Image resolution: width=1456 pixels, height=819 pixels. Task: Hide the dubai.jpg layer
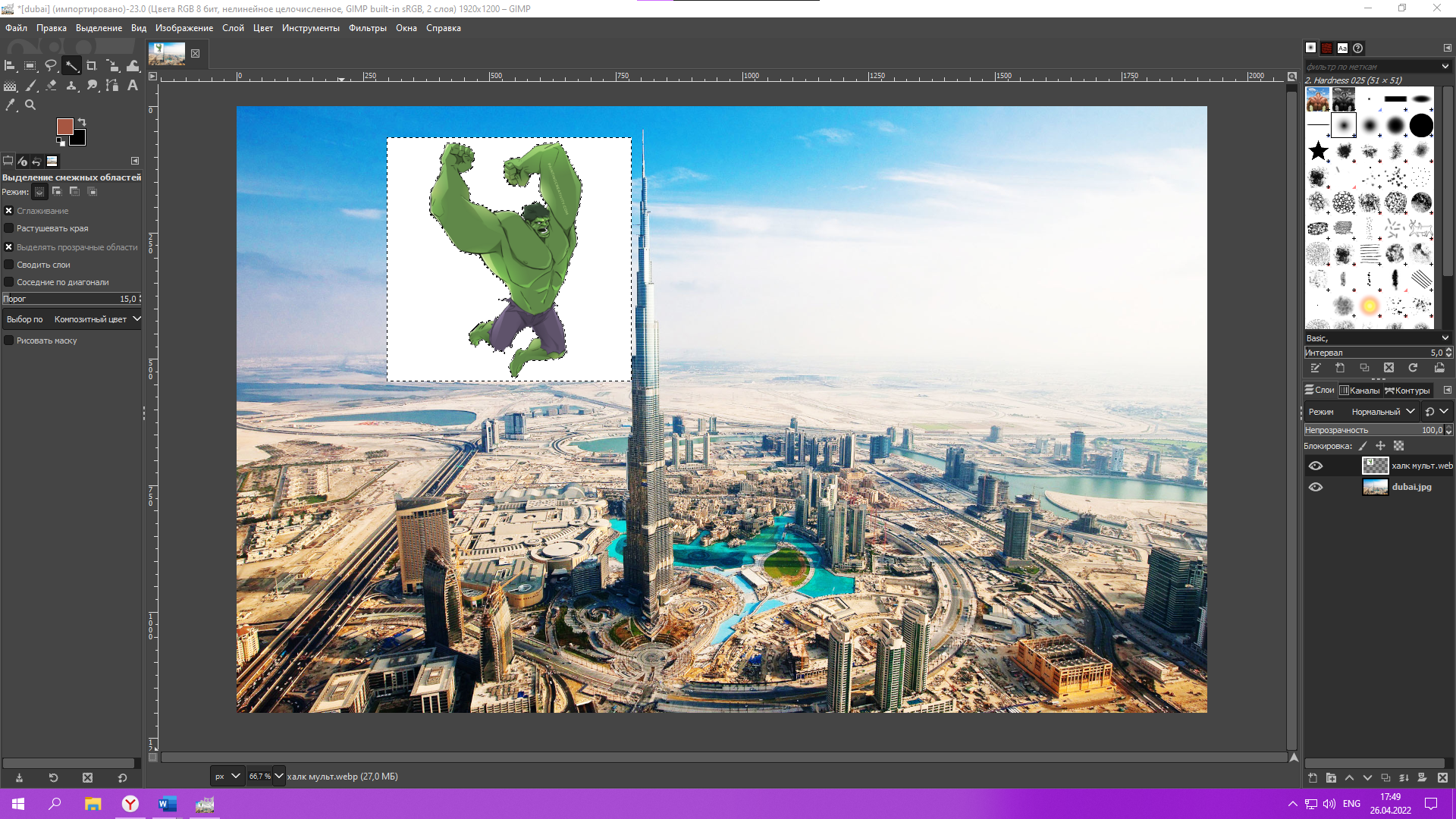click(x=1316, y=487)
